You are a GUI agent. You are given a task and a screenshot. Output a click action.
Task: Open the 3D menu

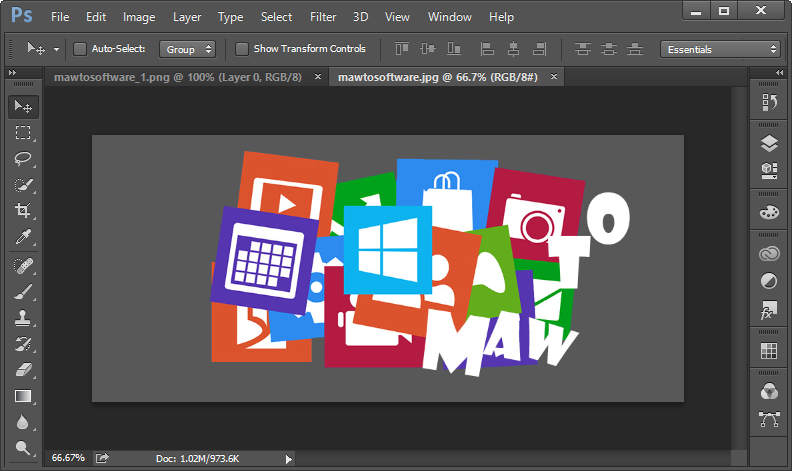coord(360,17)
